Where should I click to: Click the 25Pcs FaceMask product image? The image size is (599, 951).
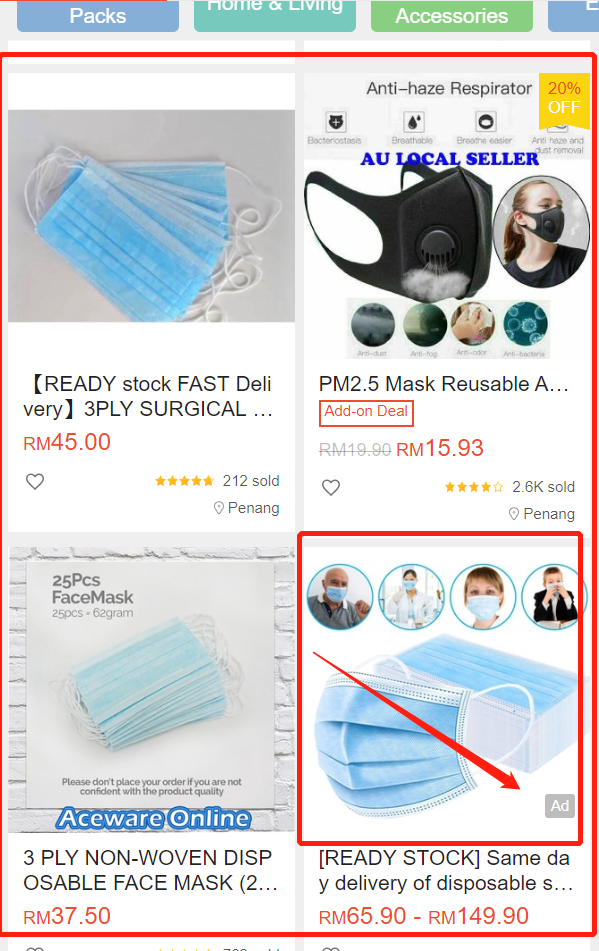[152, 690]
